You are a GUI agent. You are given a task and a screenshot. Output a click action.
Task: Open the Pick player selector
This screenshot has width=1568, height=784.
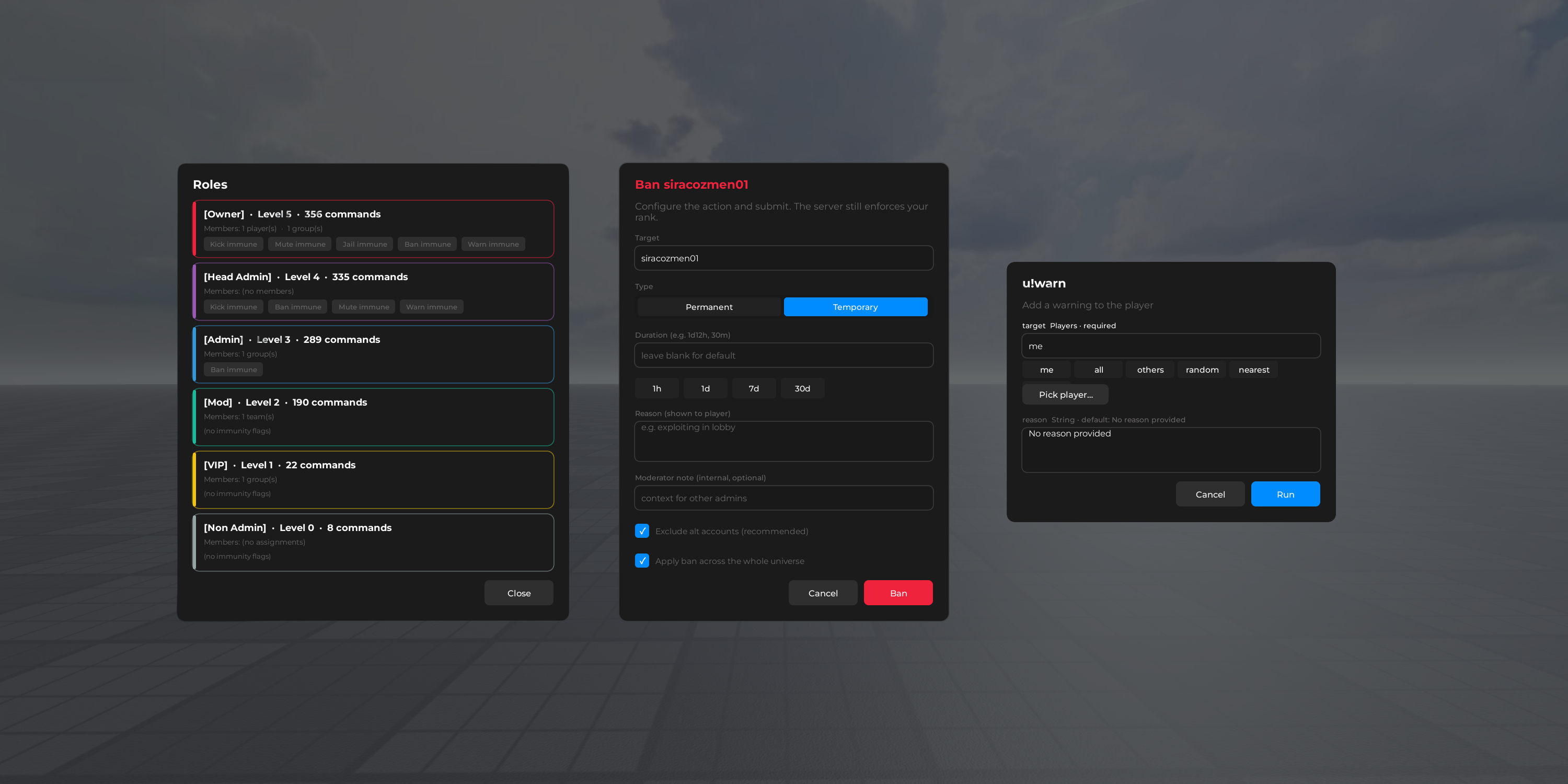click(x=1065, y=395)
